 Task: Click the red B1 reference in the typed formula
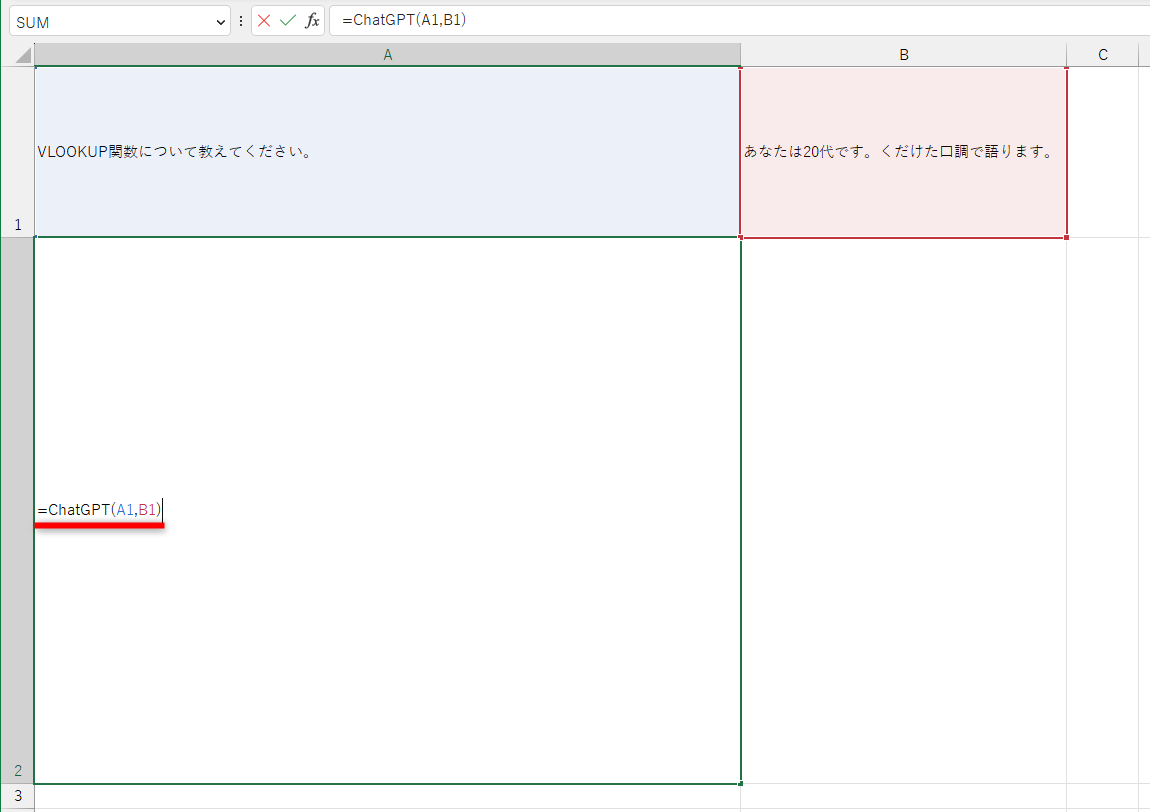148,511
